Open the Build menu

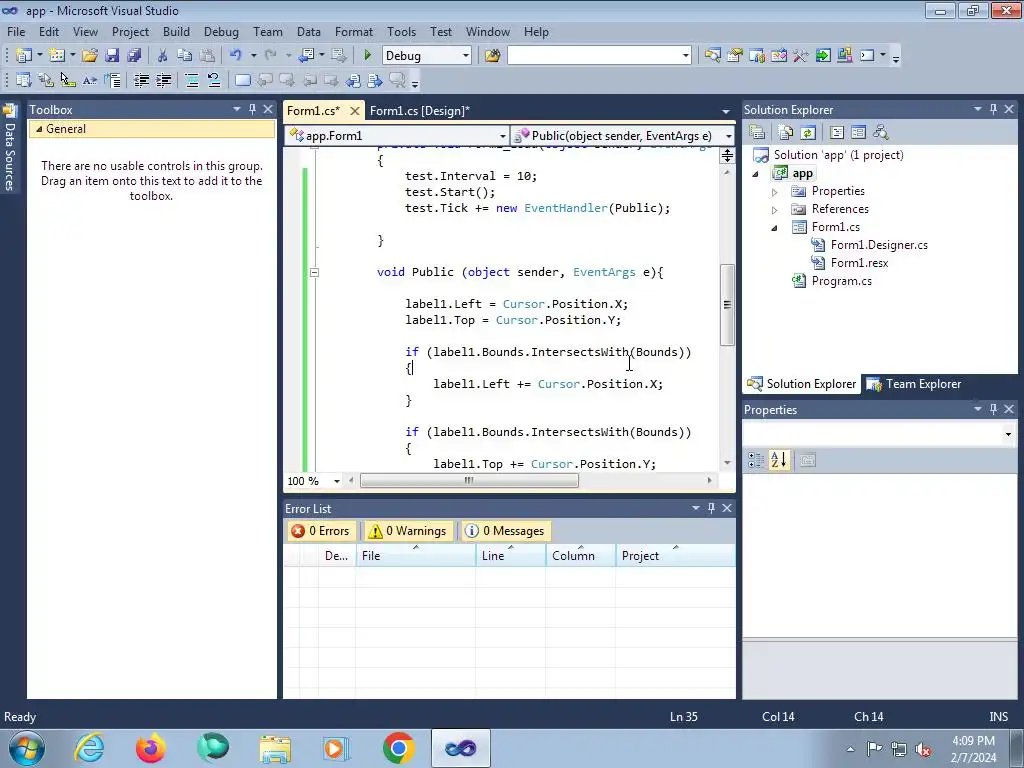click(x=176, y=31)
